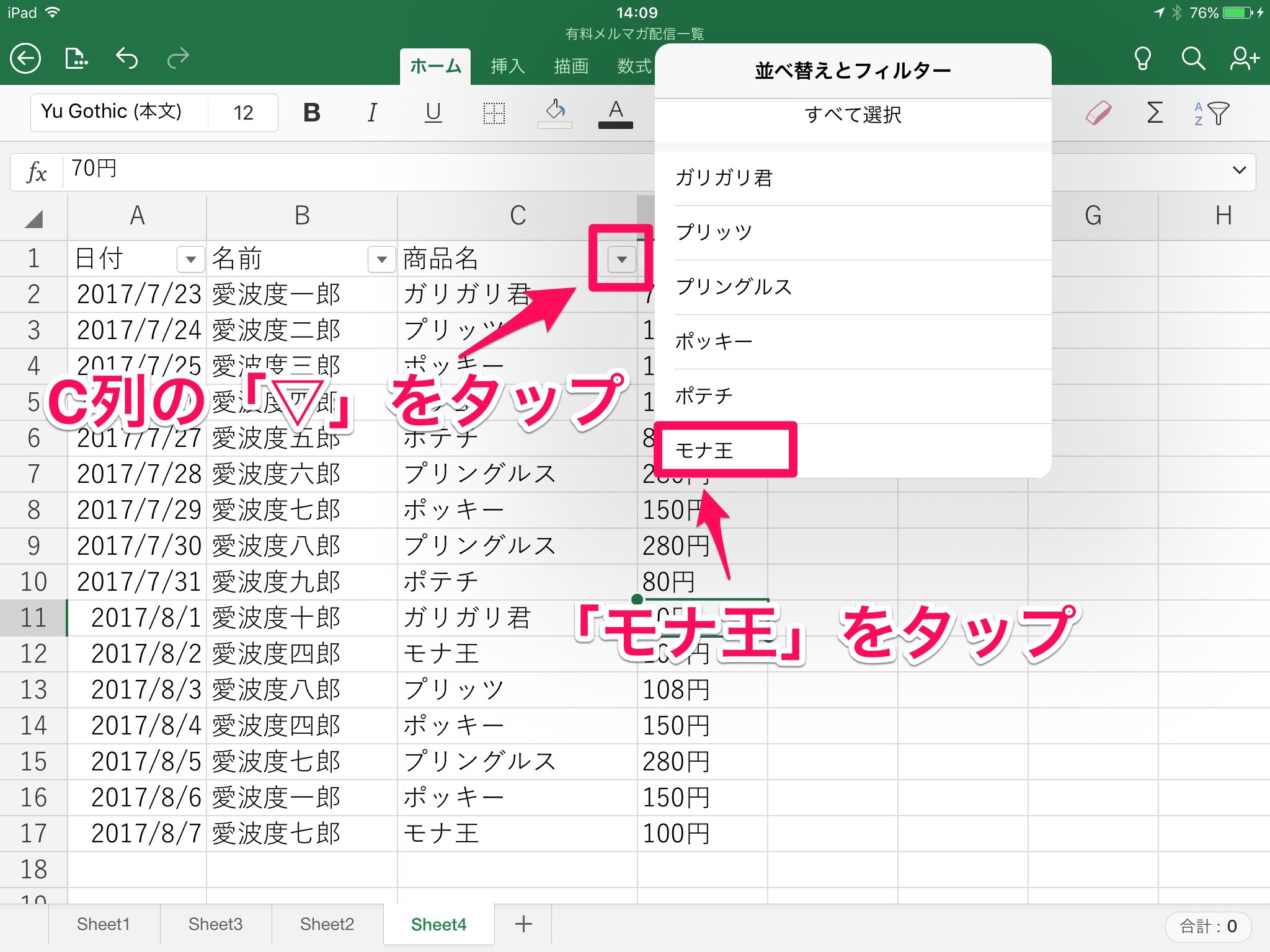Switch to the 数式 tab
Image resolution: width=1270 pixels, height=952 pixels.
pos(634,66)
